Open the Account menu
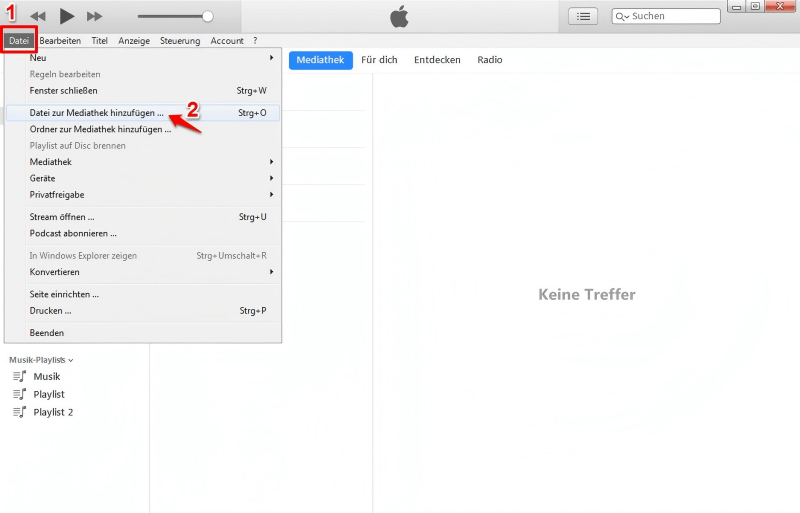This screenshot has height=513, width=800. (x=227, y=40)
